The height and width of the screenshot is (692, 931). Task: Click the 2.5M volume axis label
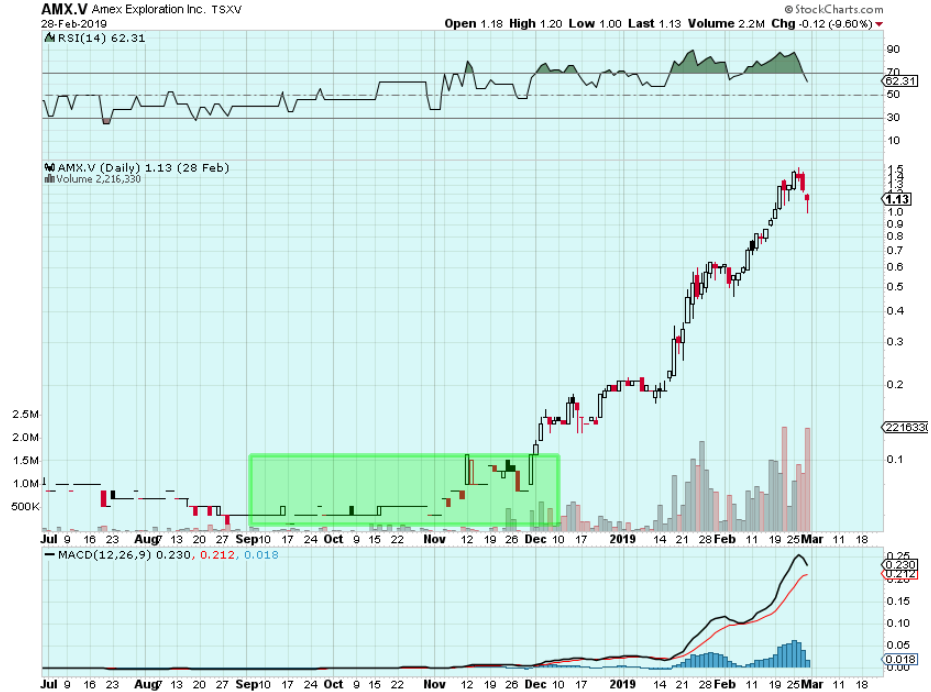coord(26,414)
